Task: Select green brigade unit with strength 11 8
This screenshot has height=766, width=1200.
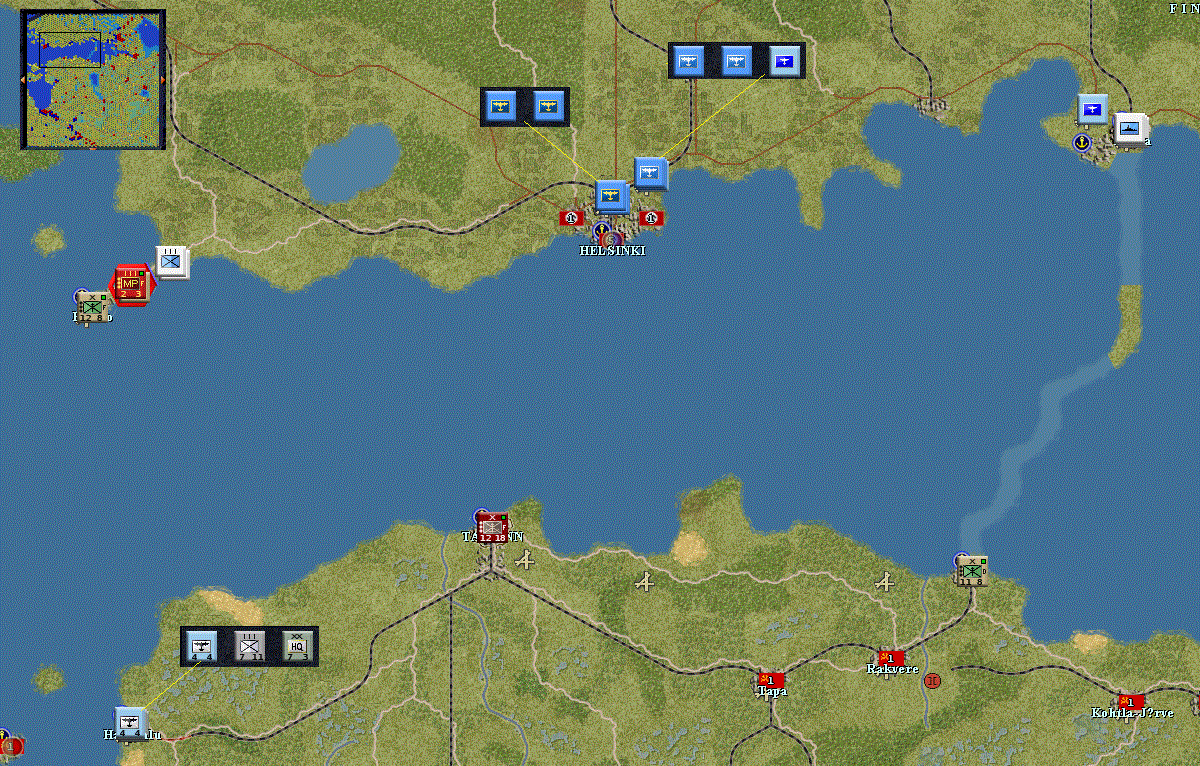Action: 971,571
